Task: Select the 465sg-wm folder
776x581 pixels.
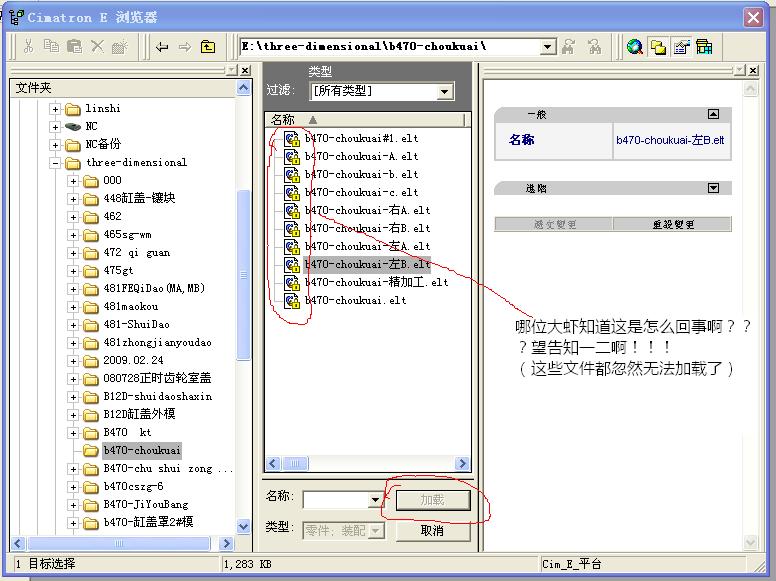Action: [x=127, y=235]
